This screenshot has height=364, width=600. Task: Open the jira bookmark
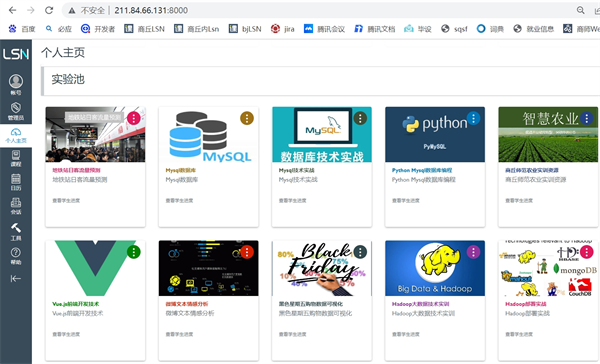[282, 29]
